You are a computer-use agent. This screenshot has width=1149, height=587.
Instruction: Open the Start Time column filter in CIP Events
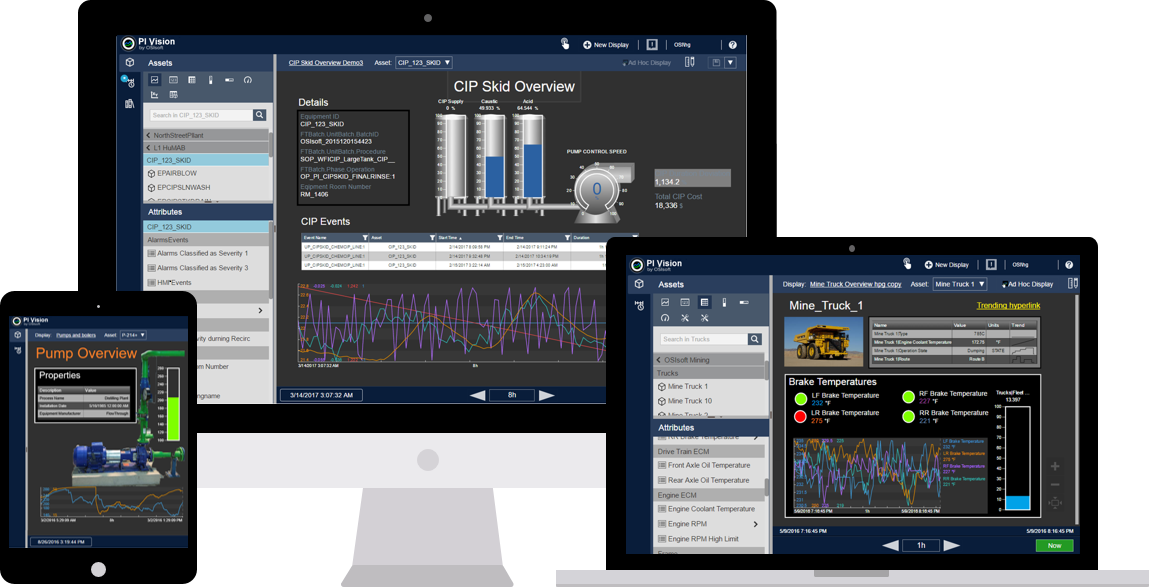point(500,237)
